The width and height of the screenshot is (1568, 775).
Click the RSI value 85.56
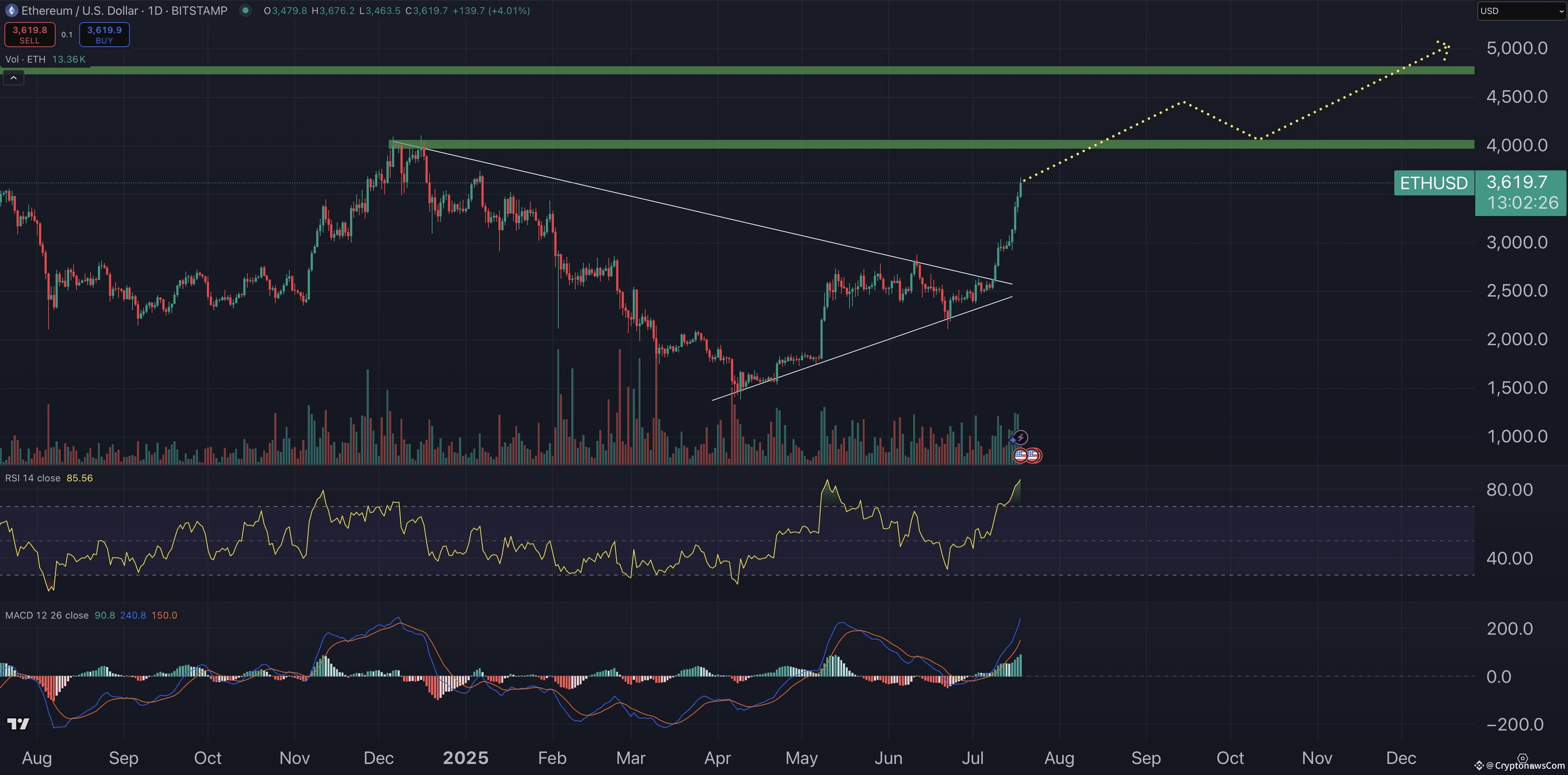80,478
